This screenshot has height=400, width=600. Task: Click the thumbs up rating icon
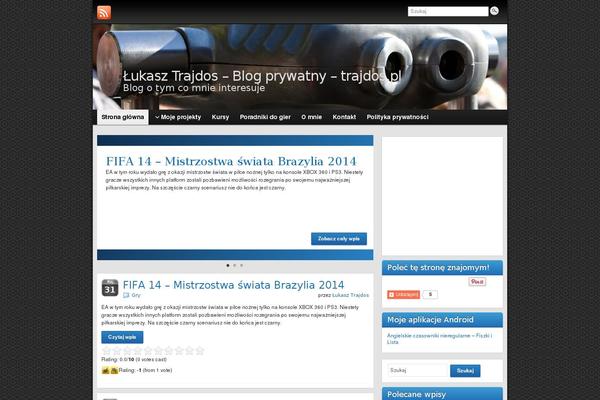(106, 370)
